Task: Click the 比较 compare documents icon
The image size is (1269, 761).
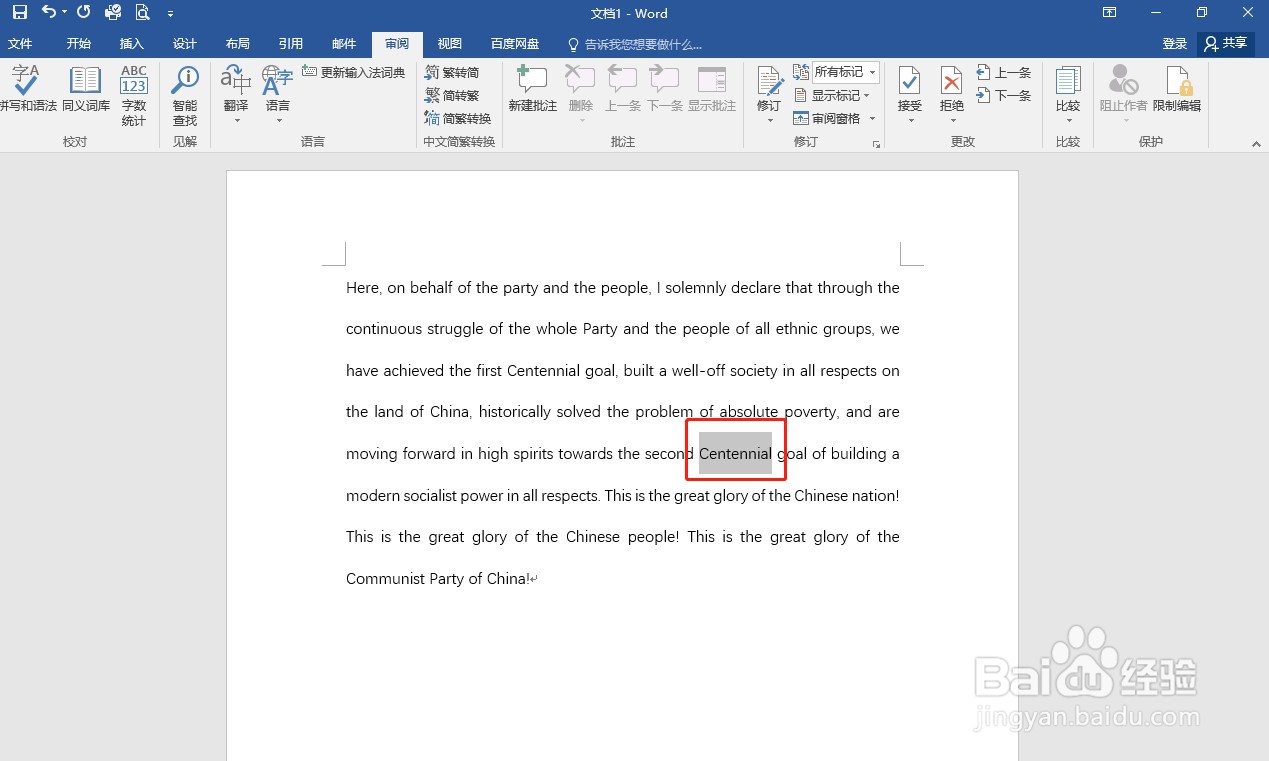Action: pyautogui.click(x=1068, y=82)
